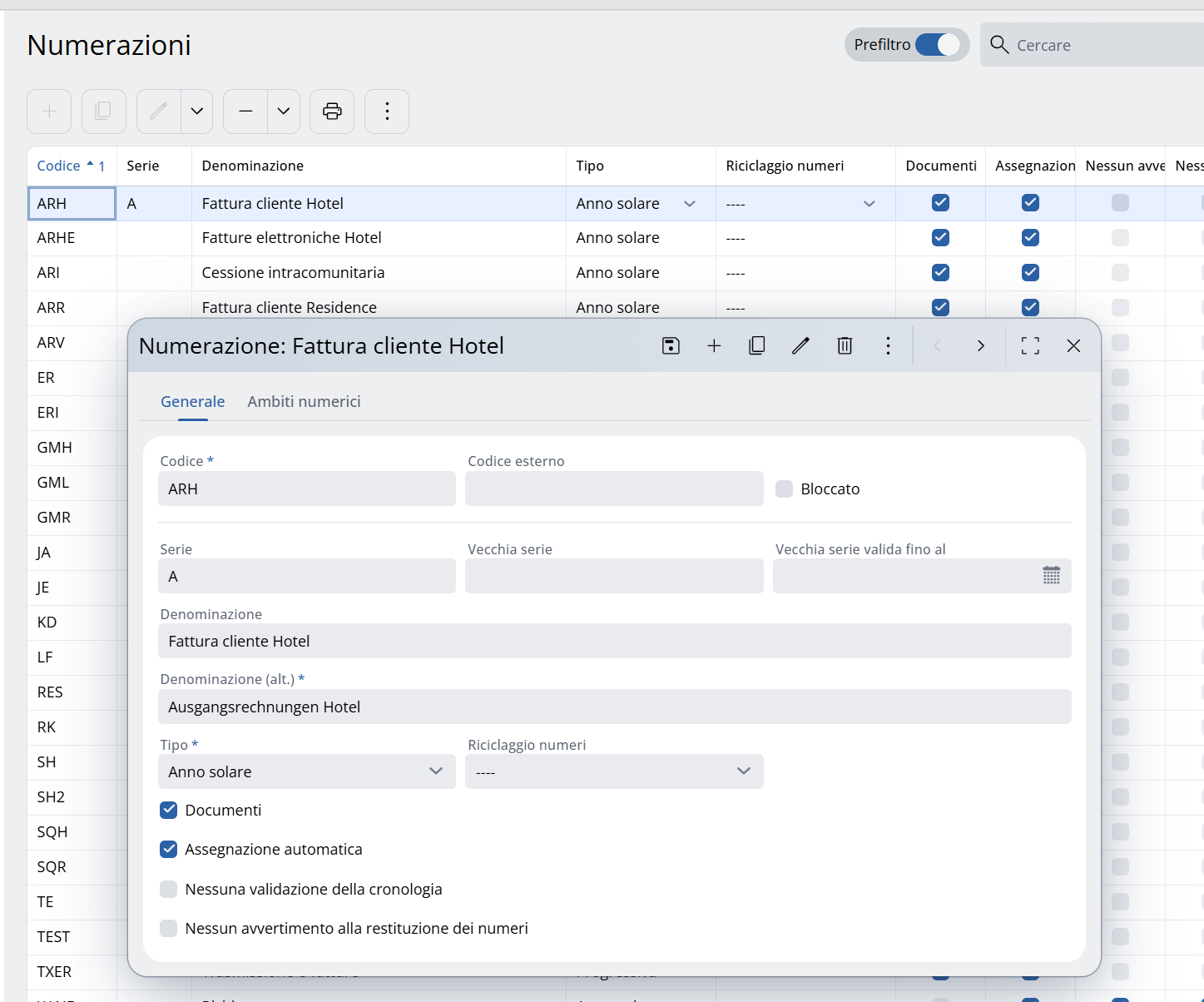Open calendar picker for Vecchia serie valida
Image resolution: width=1204 pixels, height=1002 pixels.
[1052, 576]
